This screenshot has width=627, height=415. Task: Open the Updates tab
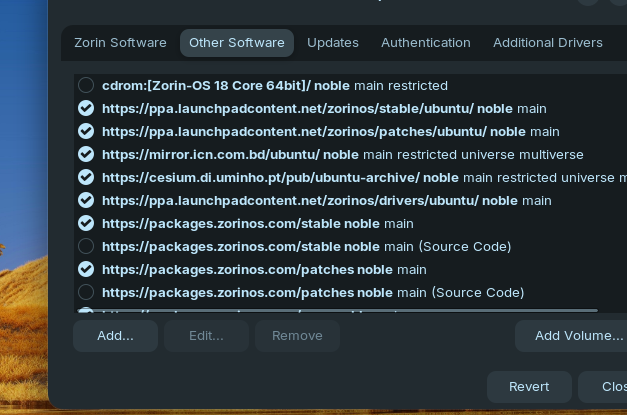[x=333, y=43]
